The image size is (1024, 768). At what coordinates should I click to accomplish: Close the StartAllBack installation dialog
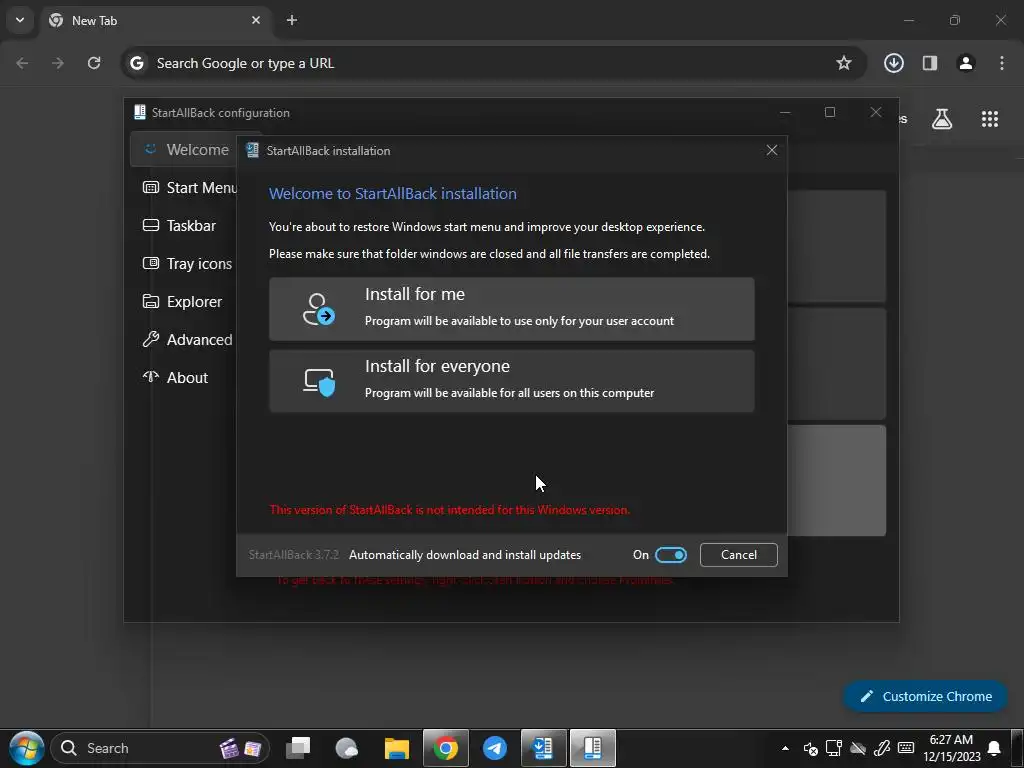771,150
